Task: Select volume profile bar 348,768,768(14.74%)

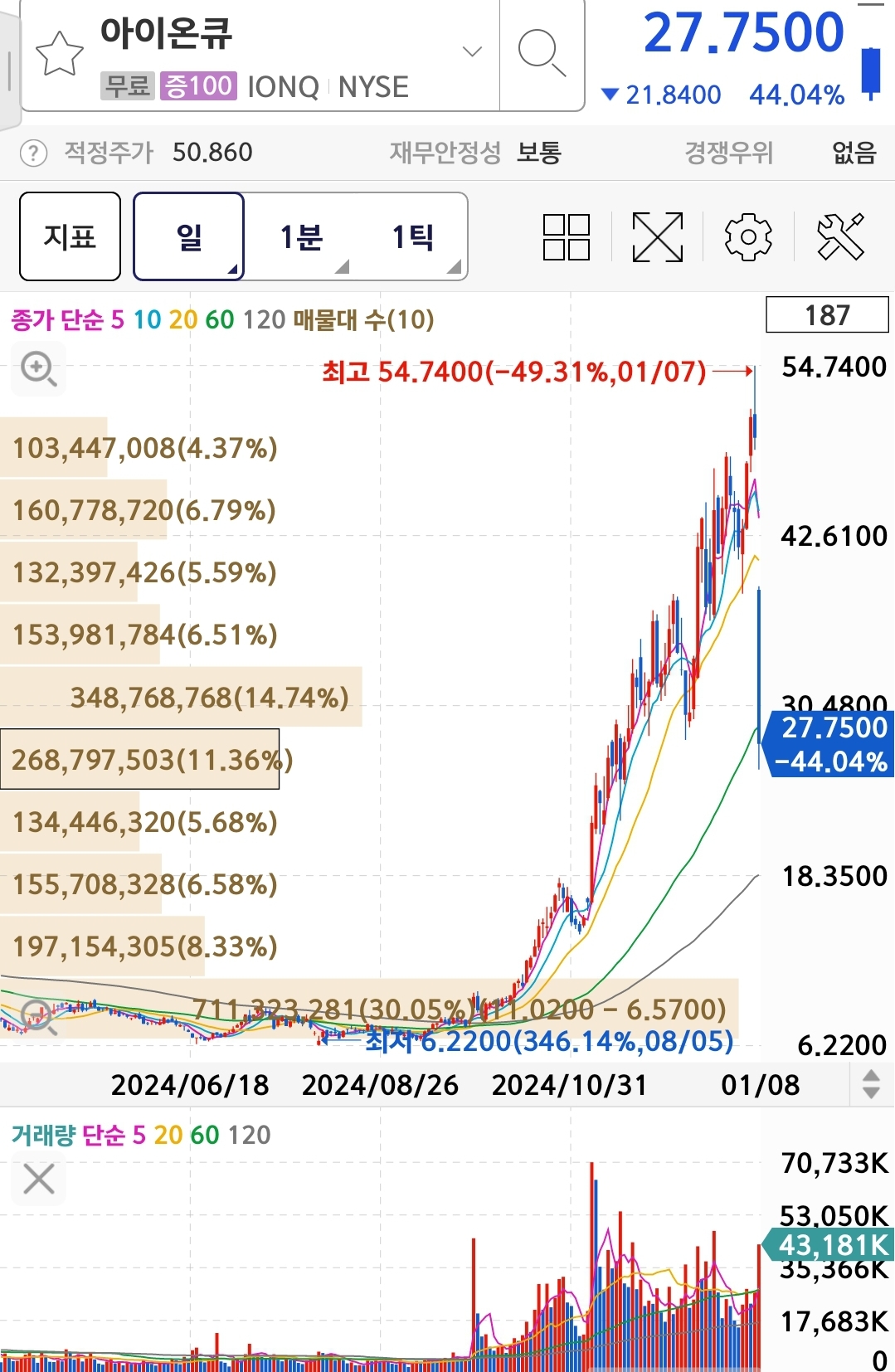Action: 181,697
